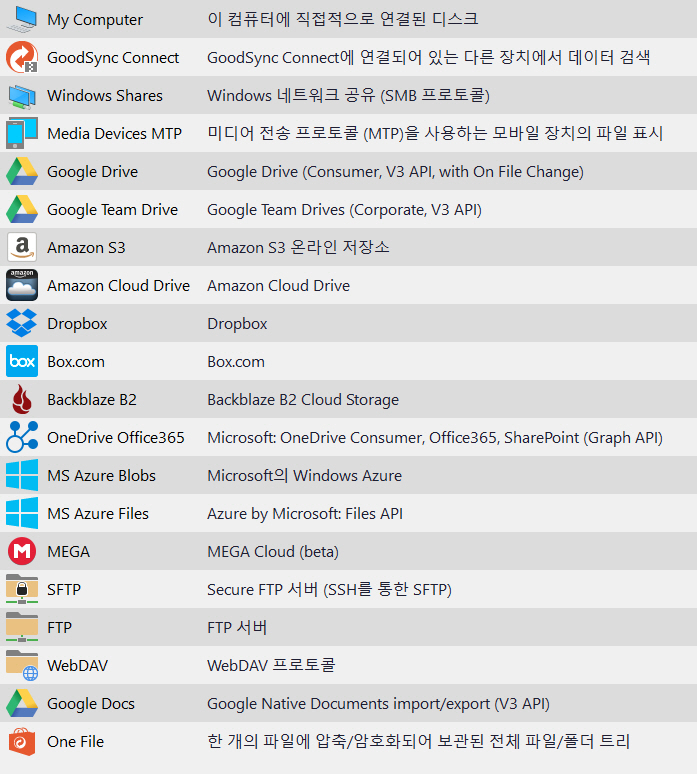Click the Google Drive triangle icon
This screenshot has height=774, width=697.
(22, 171)
